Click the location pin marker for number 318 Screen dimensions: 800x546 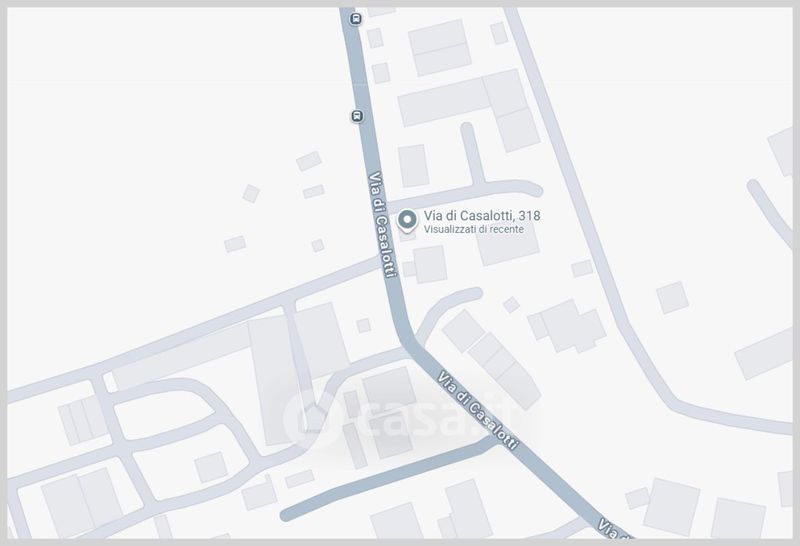(407, 221)
